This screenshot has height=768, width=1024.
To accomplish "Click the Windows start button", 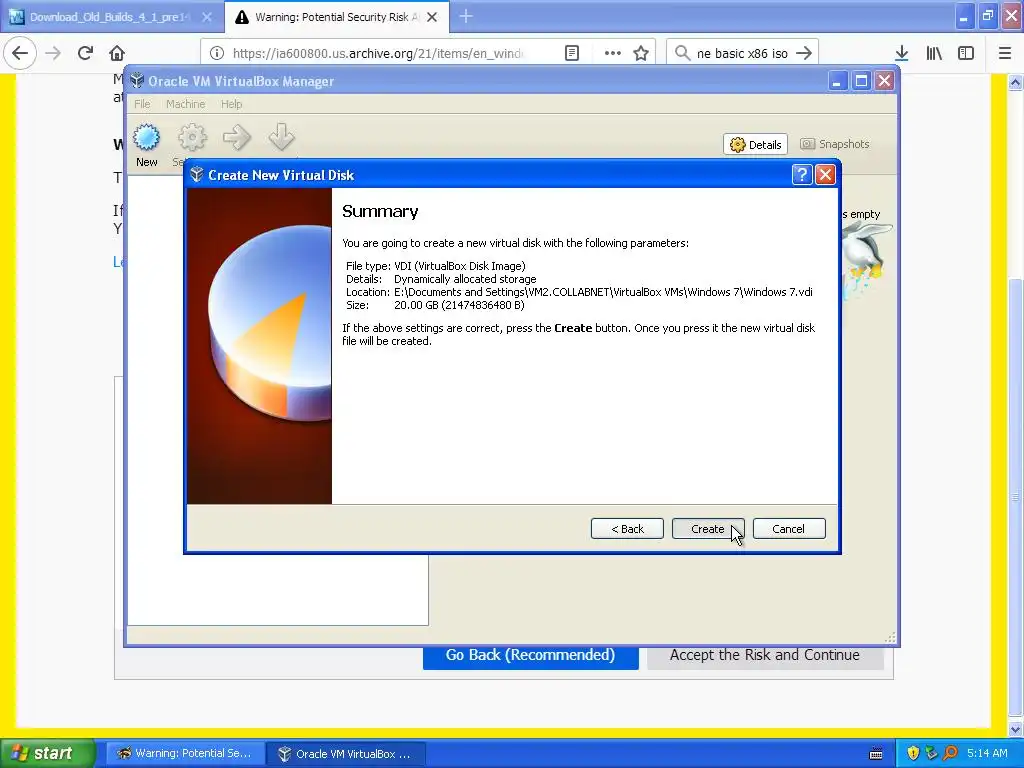I will pos(48,753).
